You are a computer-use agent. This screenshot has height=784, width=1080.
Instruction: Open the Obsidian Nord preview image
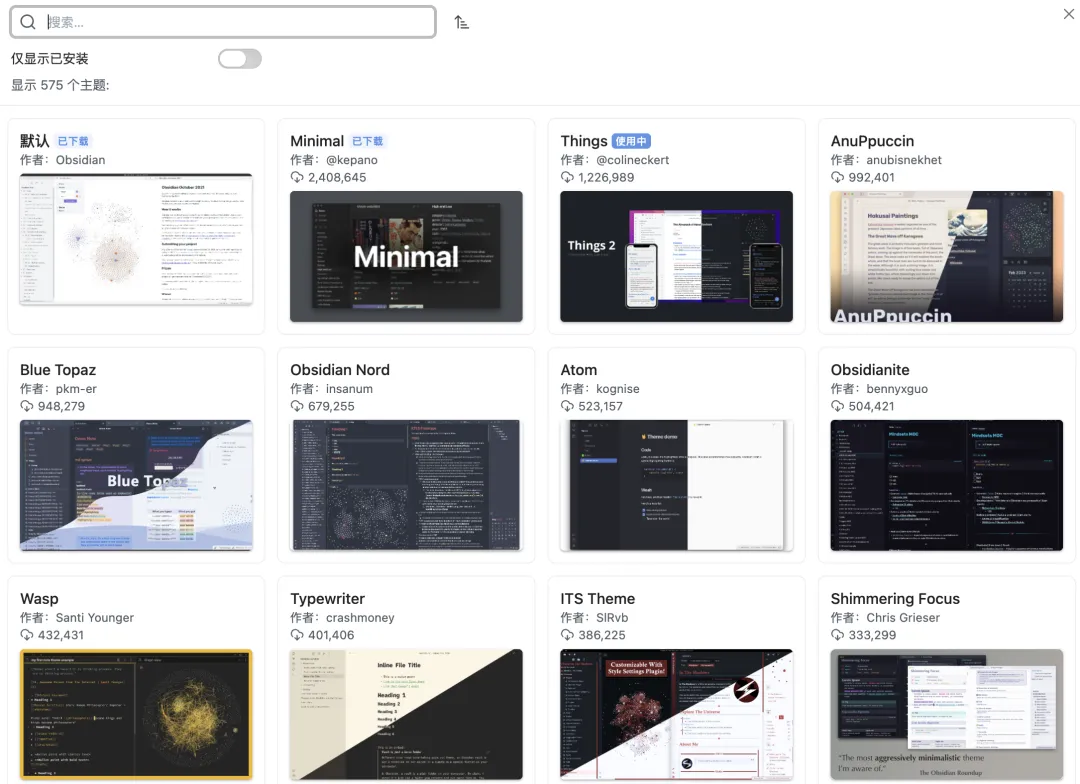[x=406, y=485]
